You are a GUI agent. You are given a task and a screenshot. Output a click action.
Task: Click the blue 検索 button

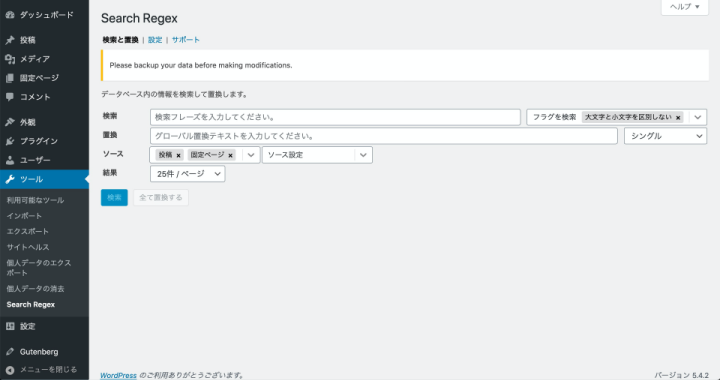click(114, 198)
